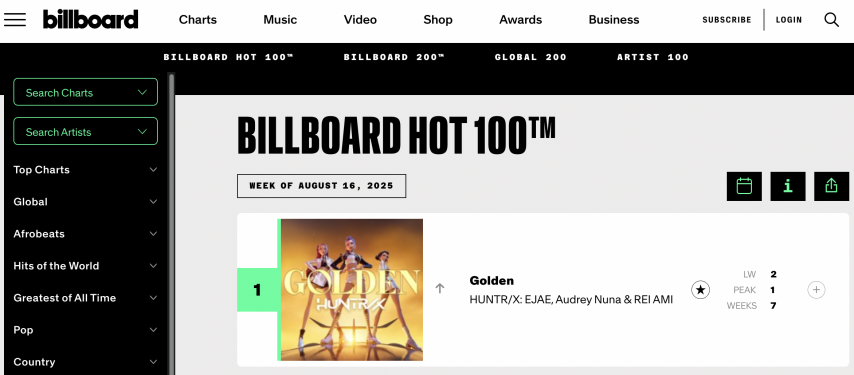Open the Charts menu in the top navigation
The width and height of the screenshot is (854, 375).
point(198,20)
